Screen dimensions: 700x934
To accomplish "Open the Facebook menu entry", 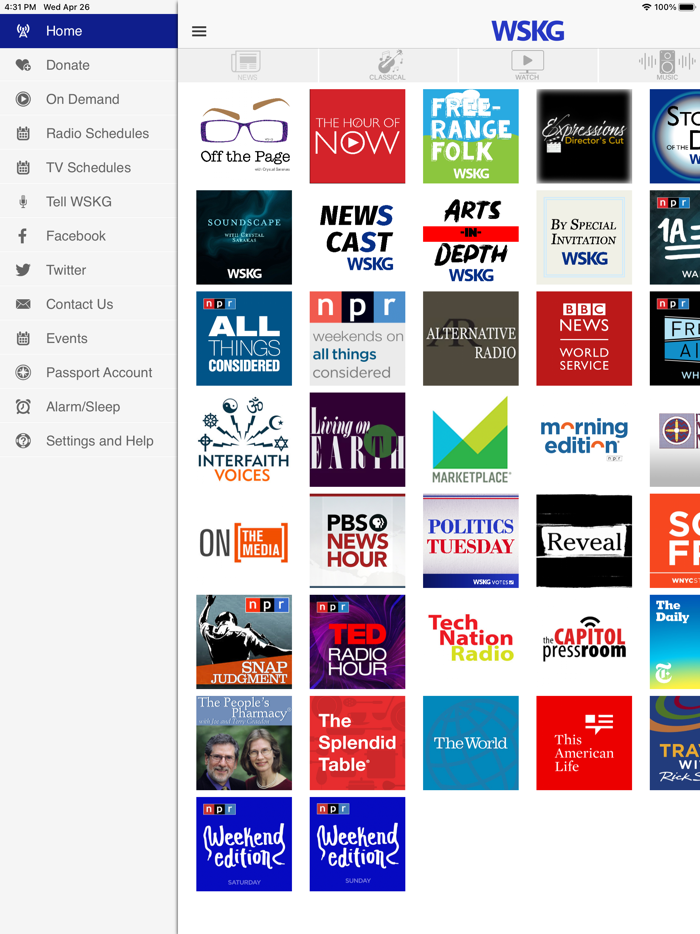I will (x=89, y=236).
